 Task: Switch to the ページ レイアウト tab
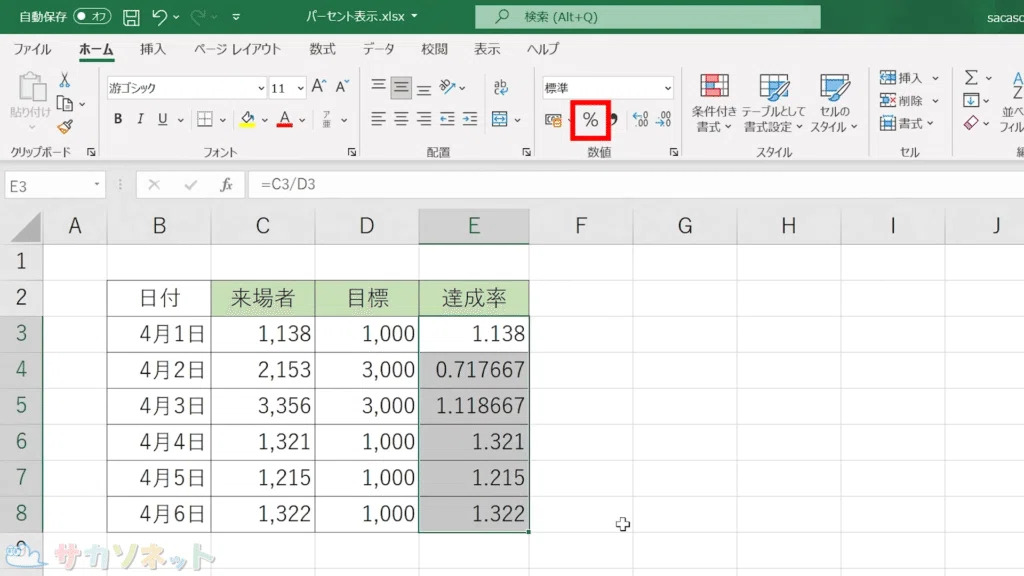pyautogui.click(x=237, y=49)
